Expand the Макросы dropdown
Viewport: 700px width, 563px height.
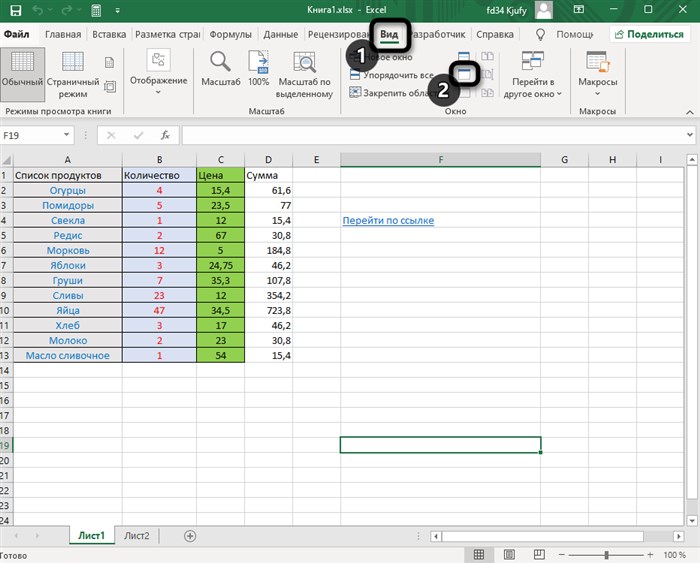(597, 74)
